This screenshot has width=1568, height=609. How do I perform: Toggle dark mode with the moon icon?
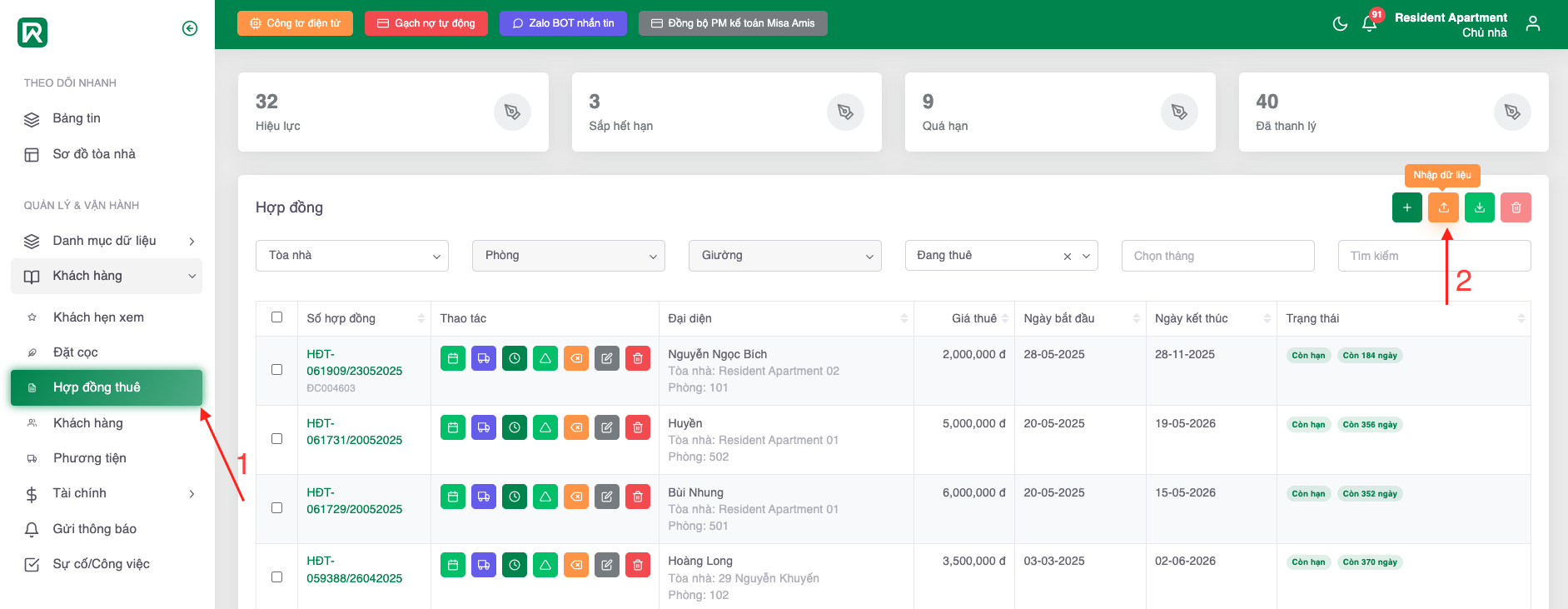[x=1340, y=23]
